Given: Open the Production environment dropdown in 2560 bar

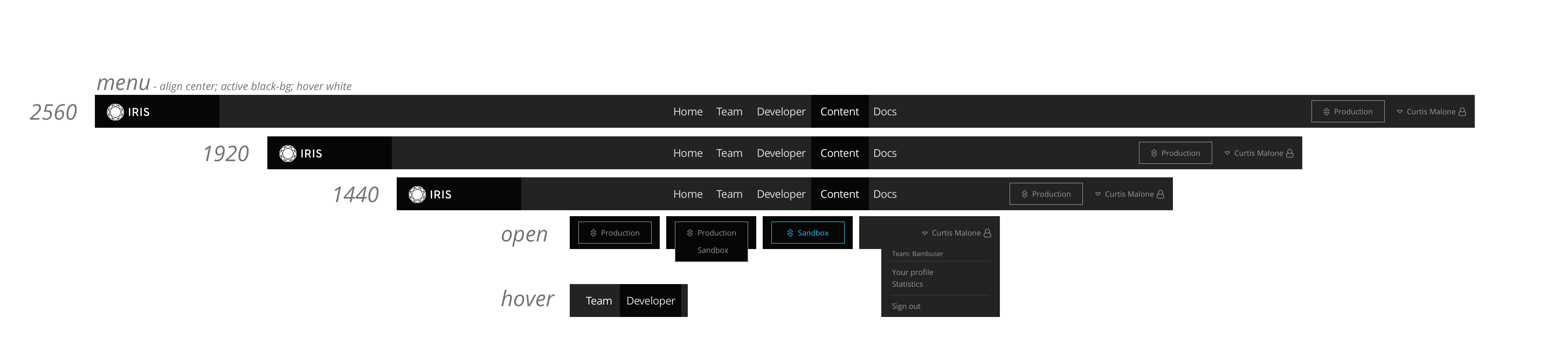Looking at the screenshot, I should (1348, 111).
